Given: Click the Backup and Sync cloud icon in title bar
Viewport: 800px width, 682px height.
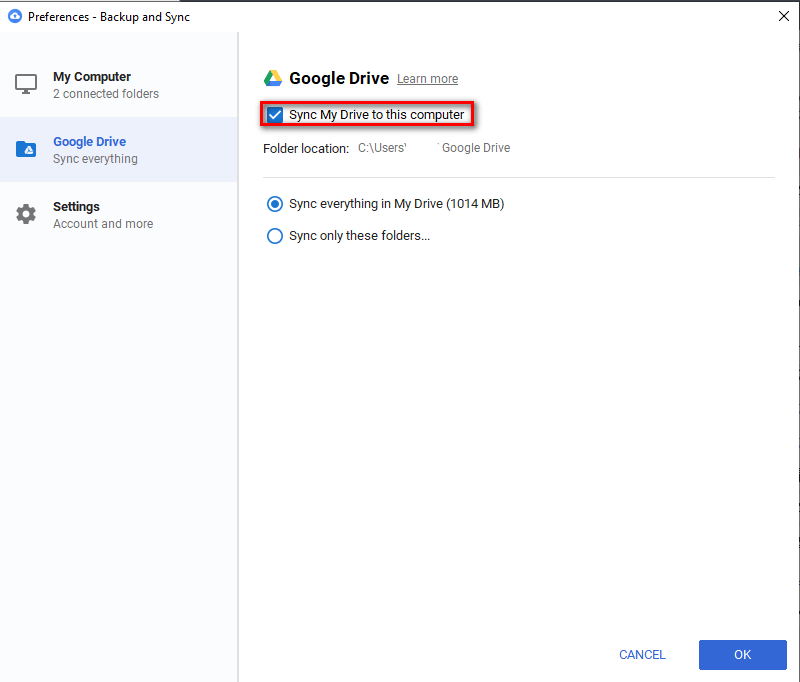Looking at the screenshot, I should pyautogui.click(x=15, y=16).
